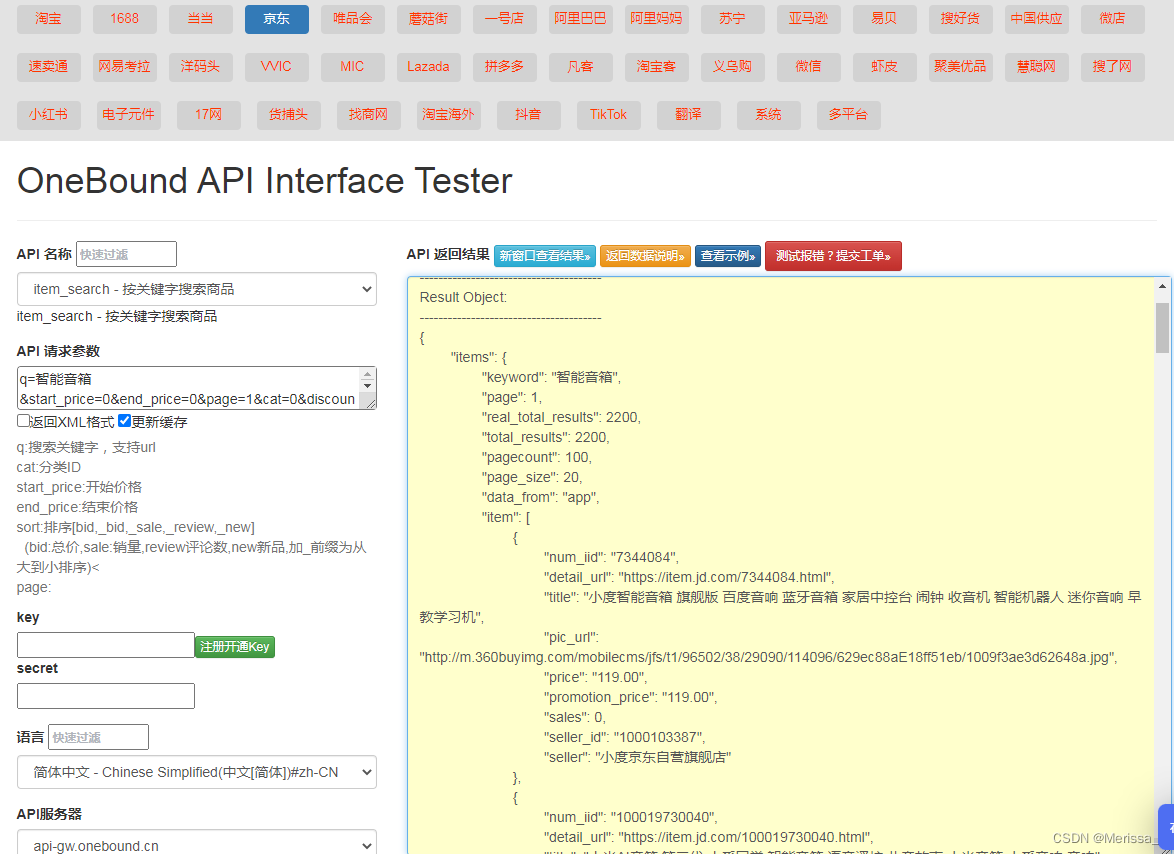Select the active 京东 tab
The width and height of the screenshot is (1174, 854).
coord(277,19)
